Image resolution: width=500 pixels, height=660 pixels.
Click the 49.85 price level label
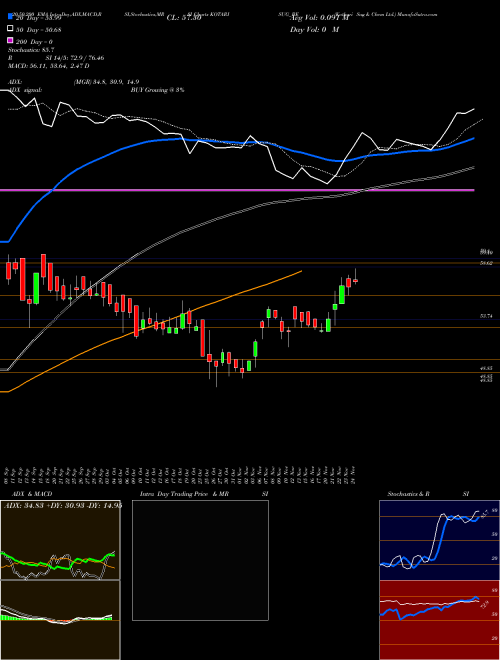[x=487, y=368]
